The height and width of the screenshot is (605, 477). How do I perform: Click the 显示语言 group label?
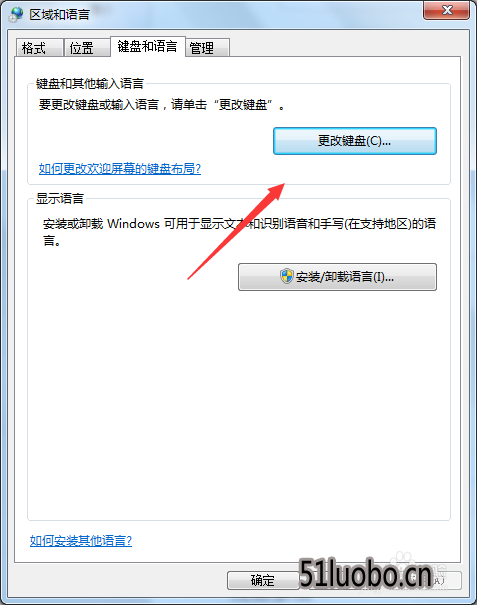click(x=59, y=198)
